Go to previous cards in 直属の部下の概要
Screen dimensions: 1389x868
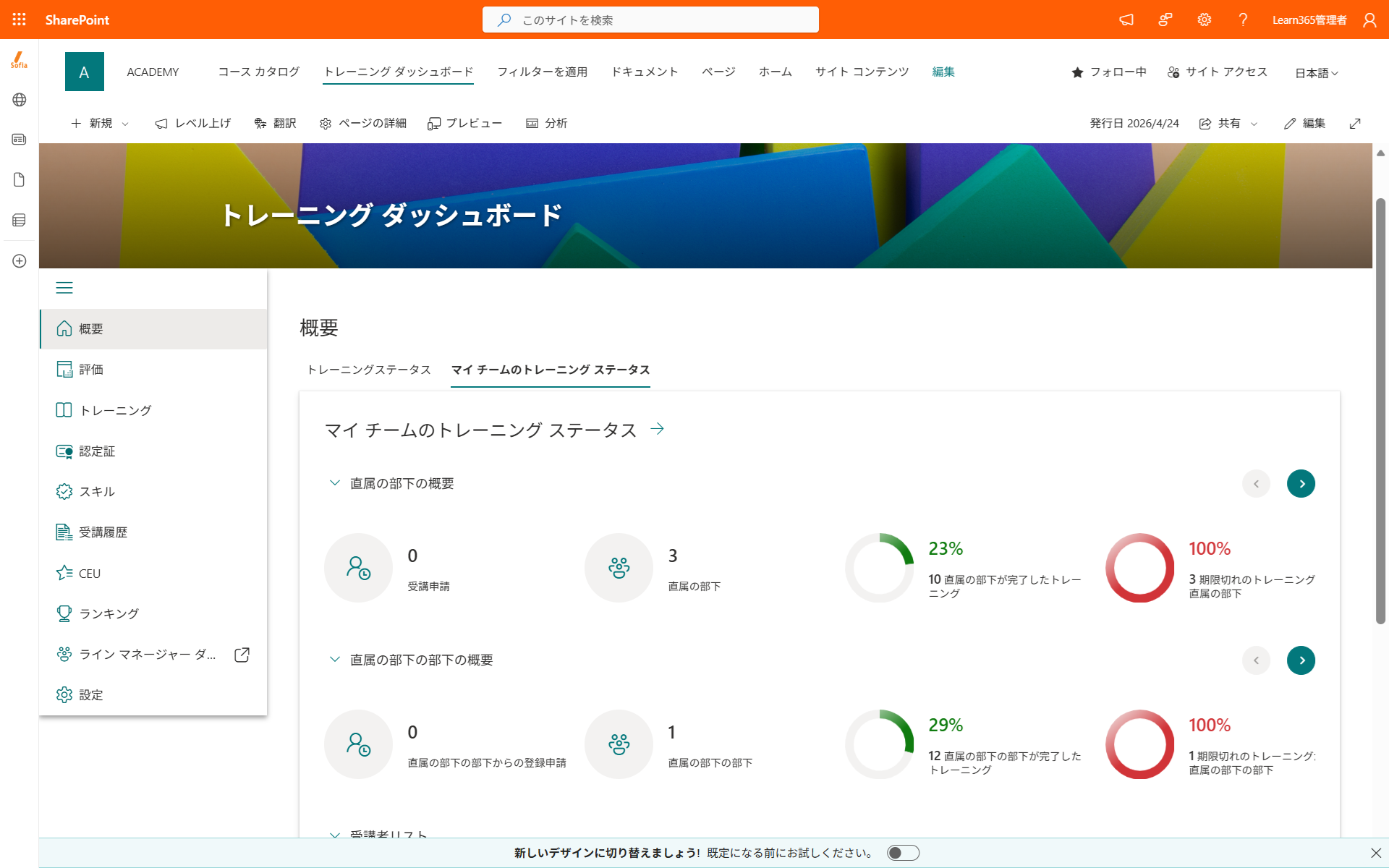1257,484
